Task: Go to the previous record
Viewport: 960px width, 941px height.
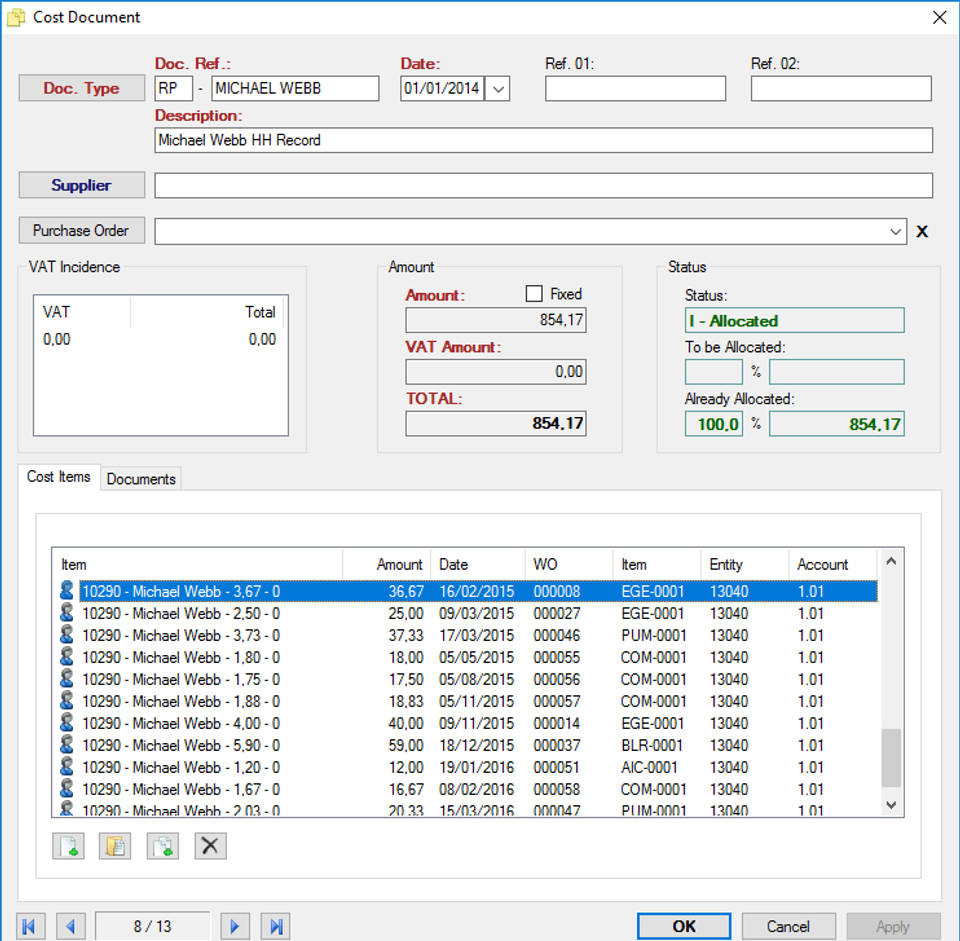Action: 70,926
